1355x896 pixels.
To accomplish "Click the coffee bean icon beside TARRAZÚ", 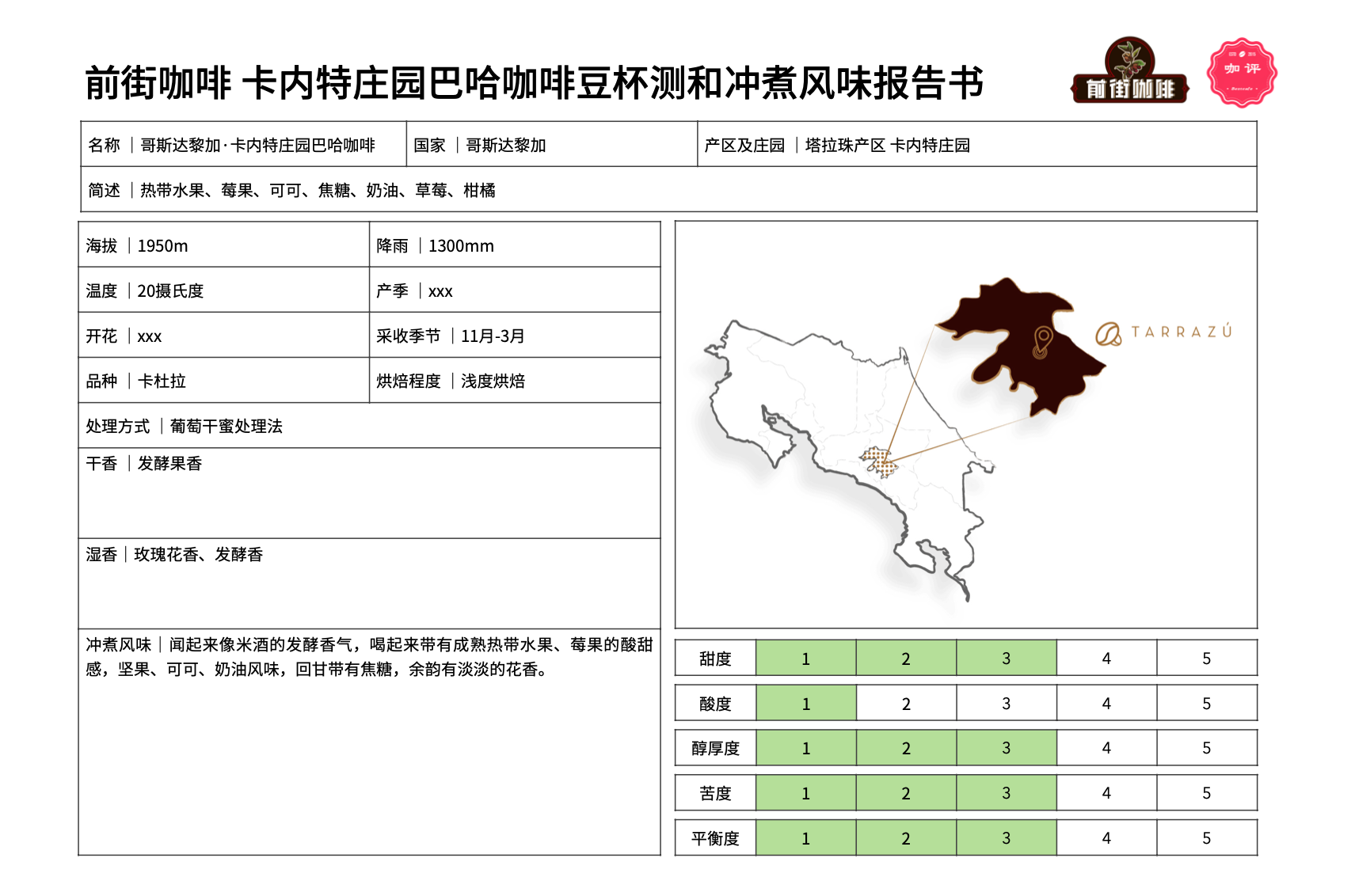I will pyautogui.click(x=1108, y=334).
